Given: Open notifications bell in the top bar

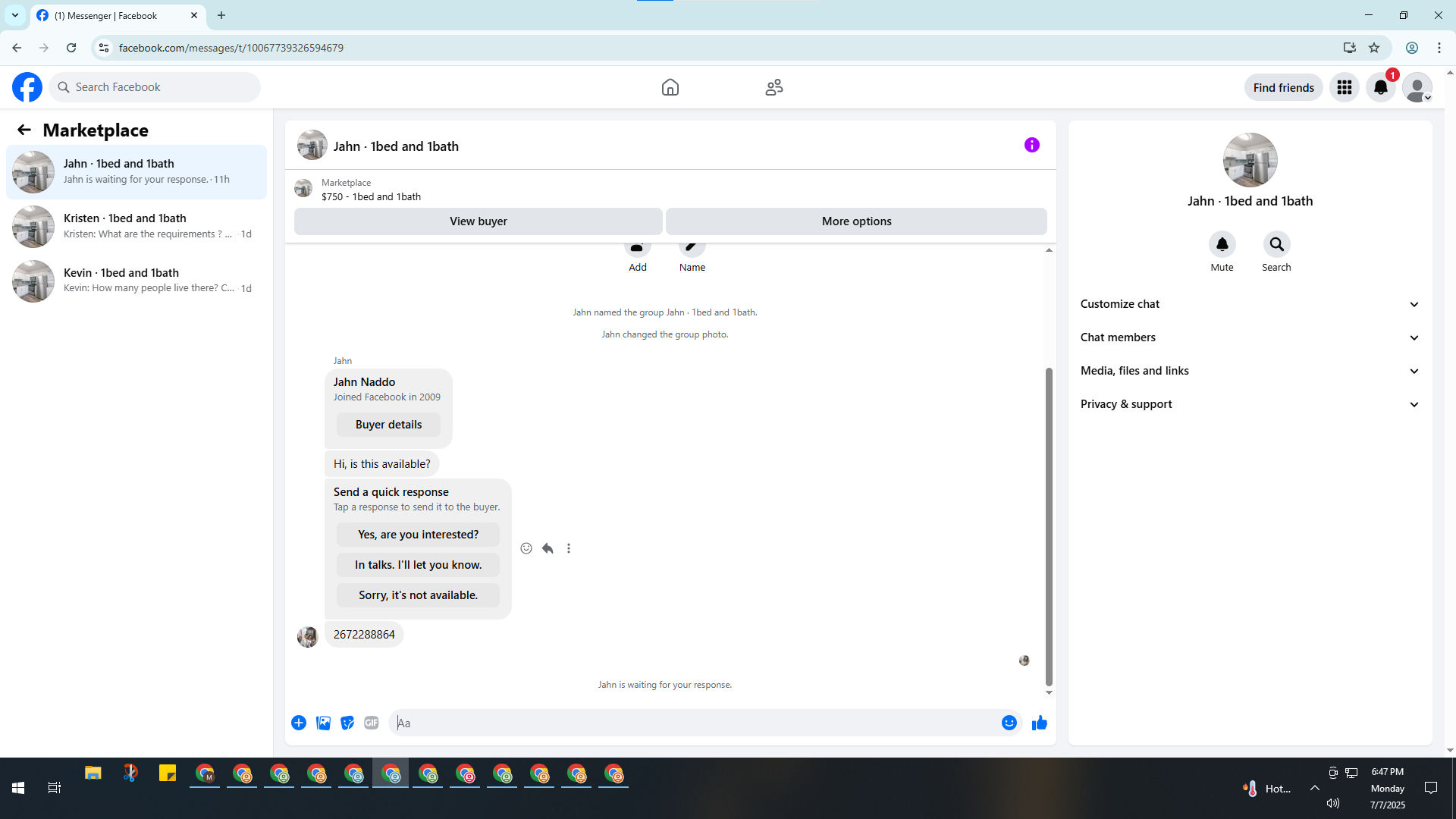Looking at the screenshot, I should (1380, 87).
